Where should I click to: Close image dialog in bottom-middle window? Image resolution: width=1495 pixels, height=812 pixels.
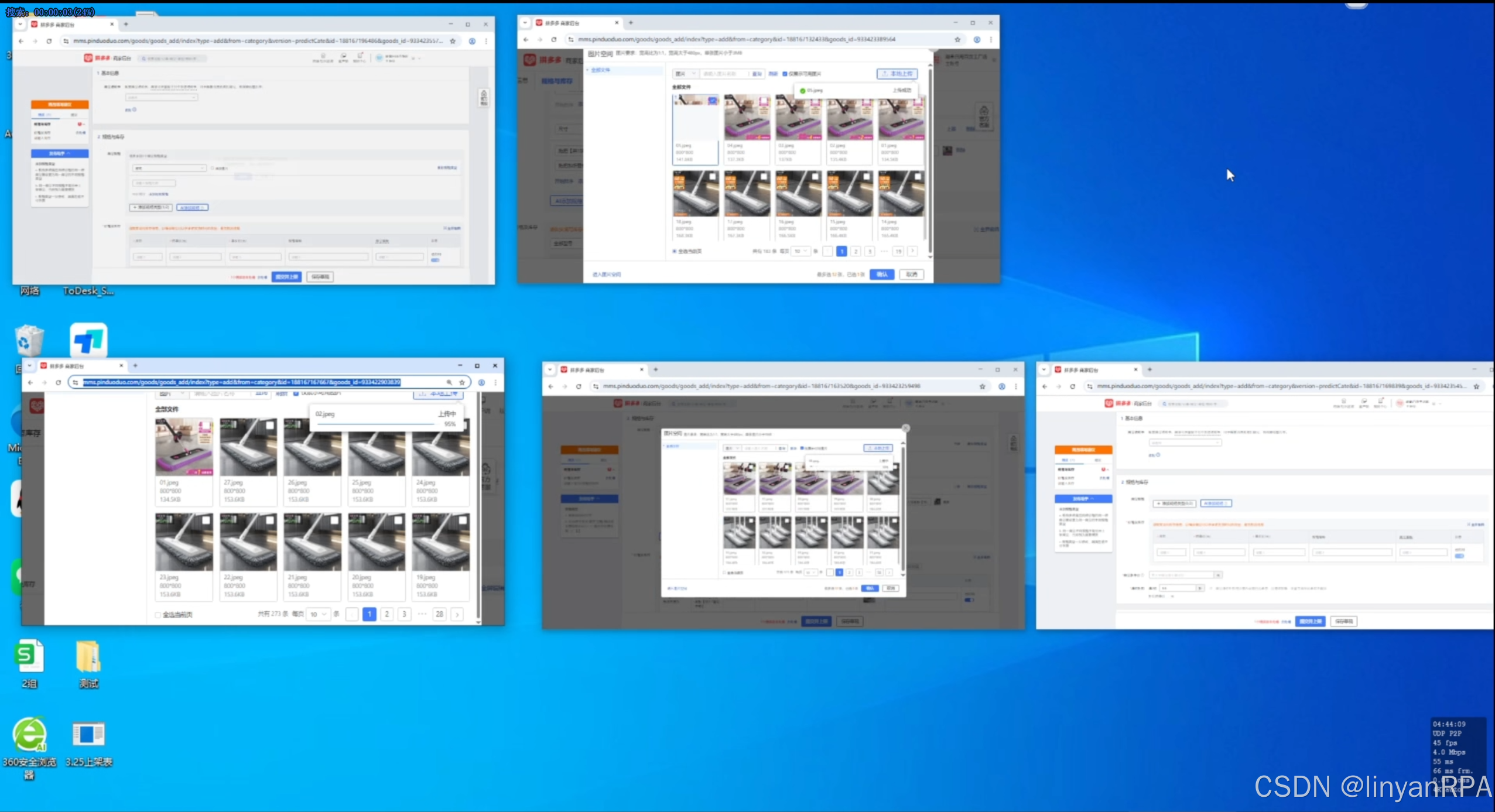click(x=906, y=429)
